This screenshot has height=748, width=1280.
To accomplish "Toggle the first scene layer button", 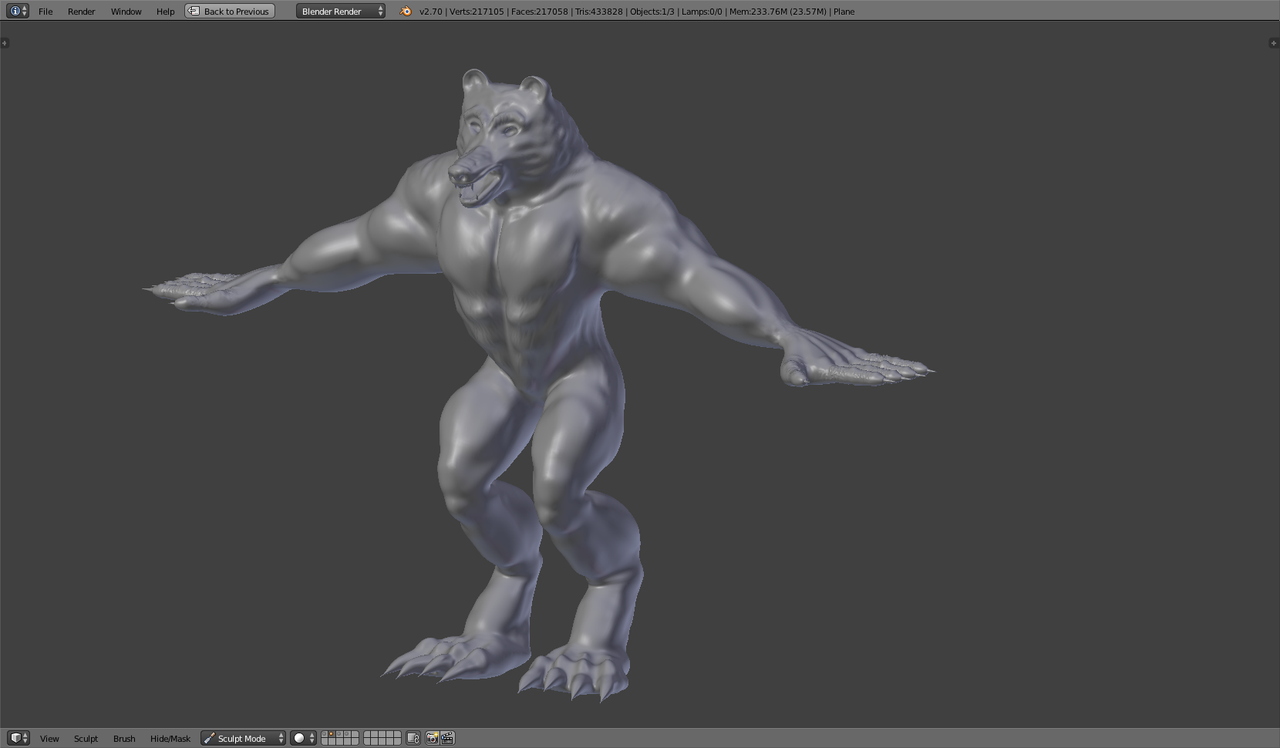I will (326, 734).
